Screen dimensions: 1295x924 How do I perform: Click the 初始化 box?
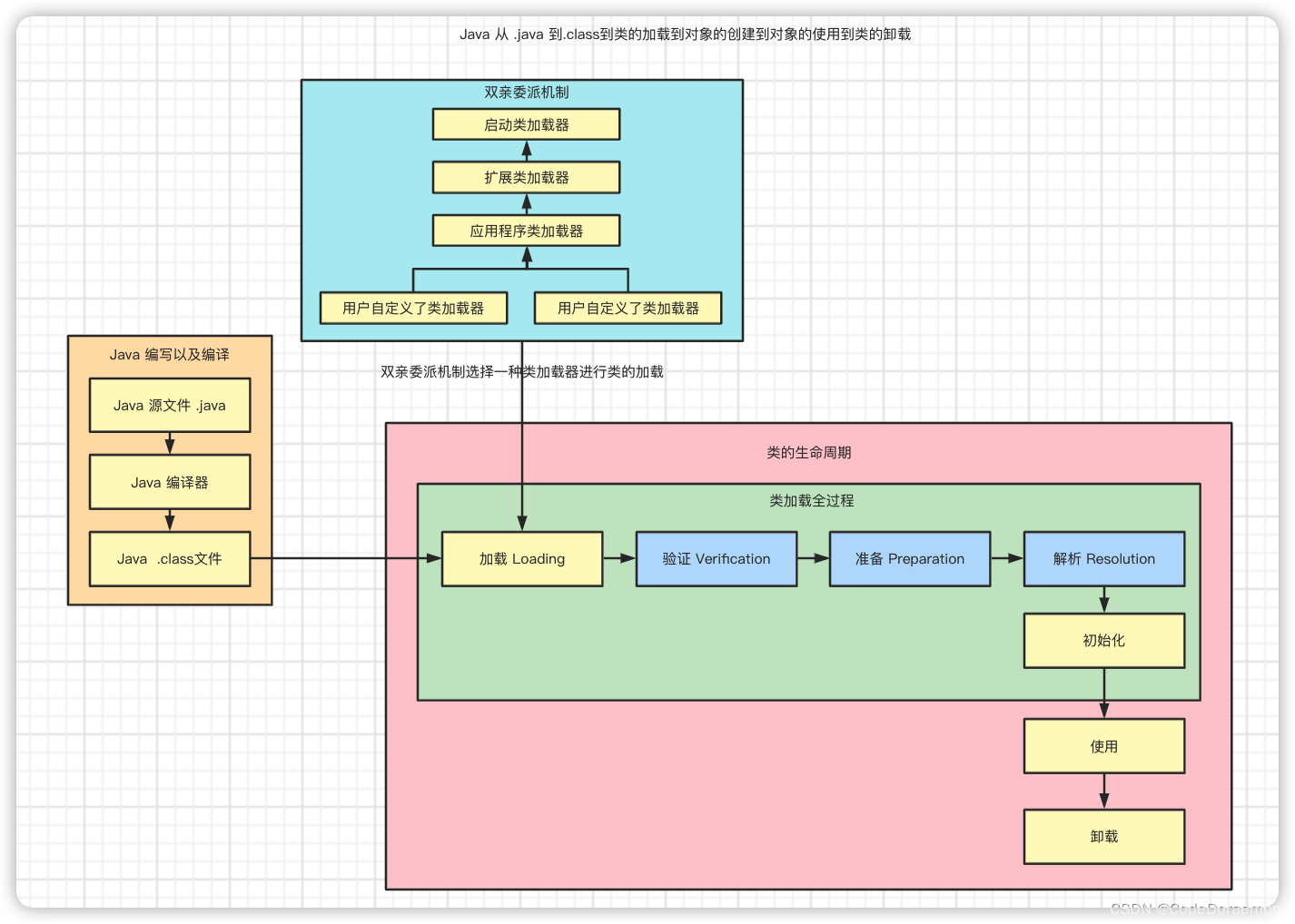coord(1104,641)
